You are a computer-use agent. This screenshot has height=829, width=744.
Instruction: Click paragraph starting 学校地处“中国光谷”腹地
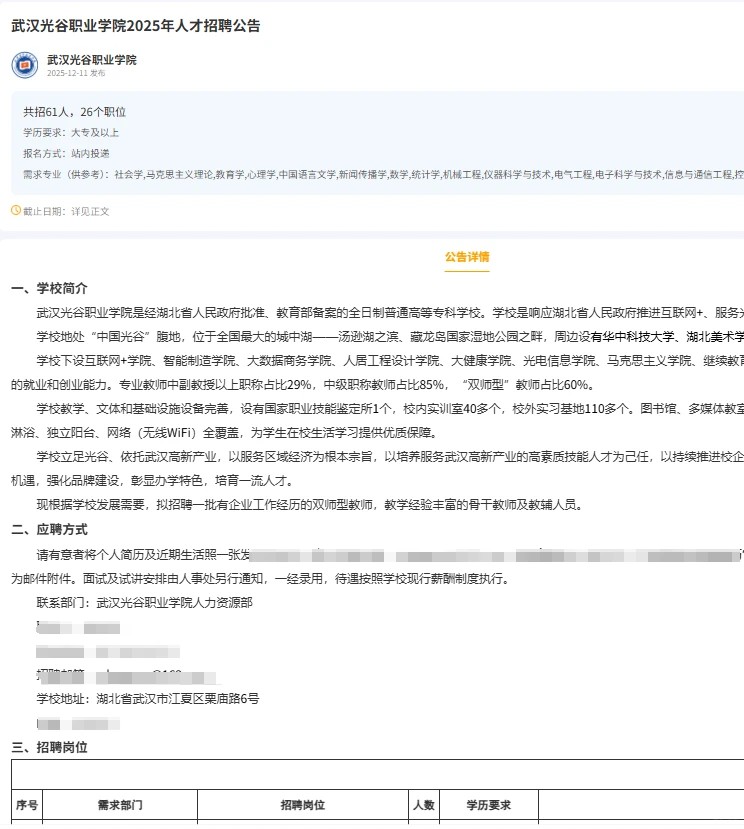[x=390, y=337]
